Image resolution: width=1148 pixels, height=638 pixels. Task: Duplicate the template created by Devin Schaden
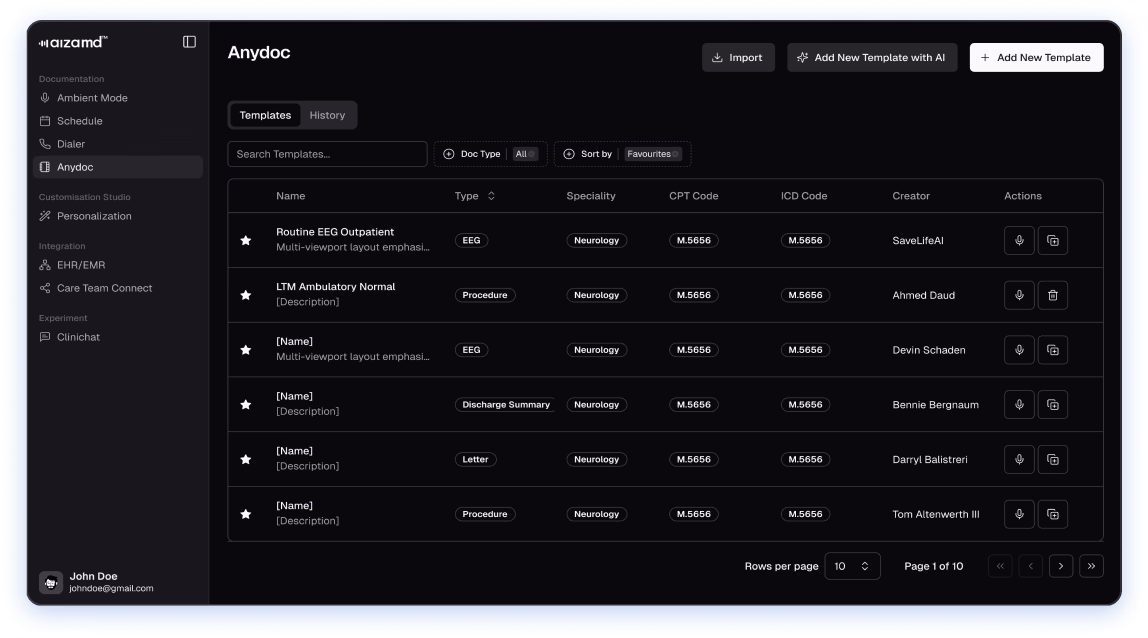pyautogui.click(x=1052, y=350)
